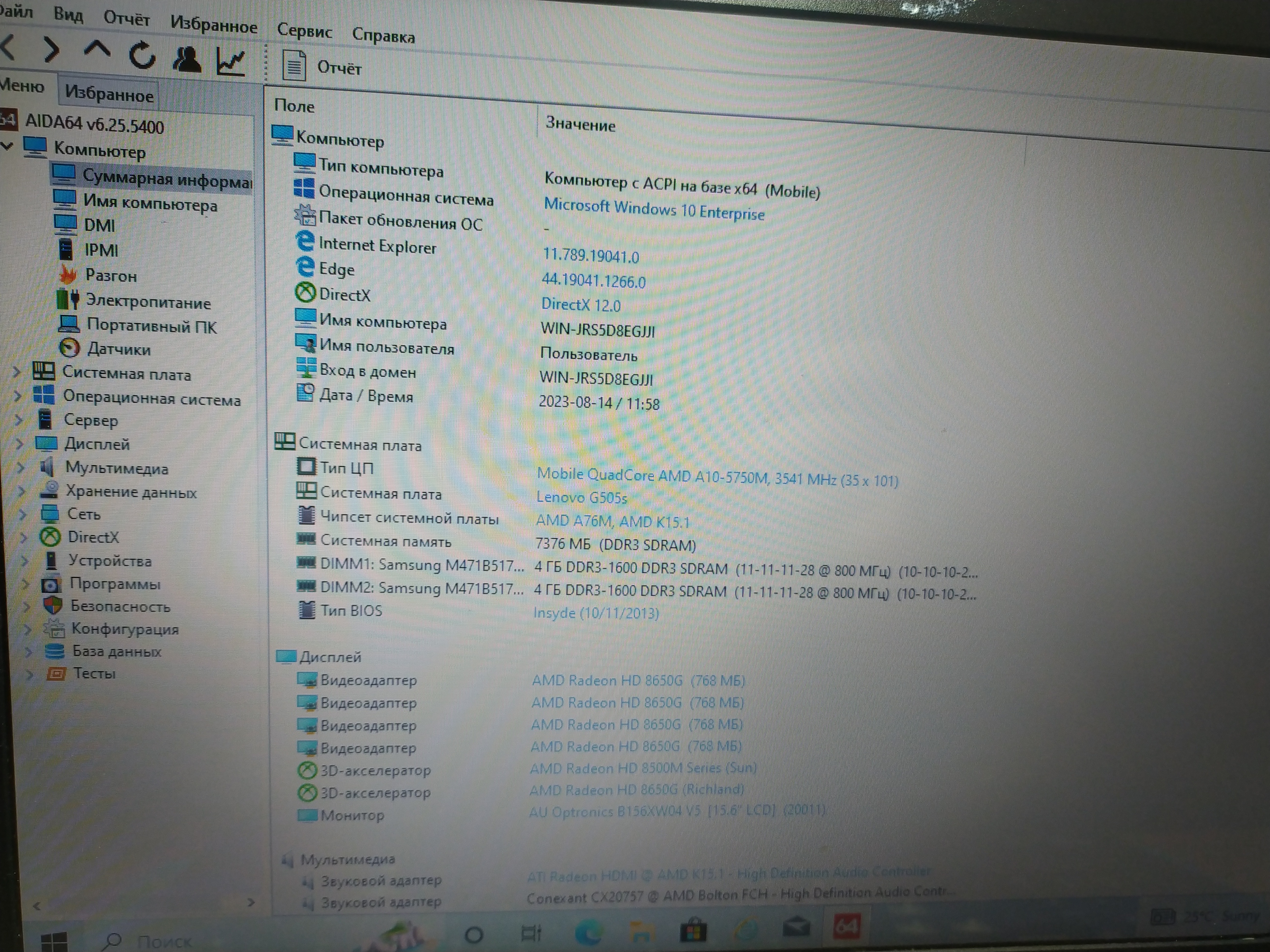Open the Insyde (10/11/2013) BIOS link

[x=596, y=613]
